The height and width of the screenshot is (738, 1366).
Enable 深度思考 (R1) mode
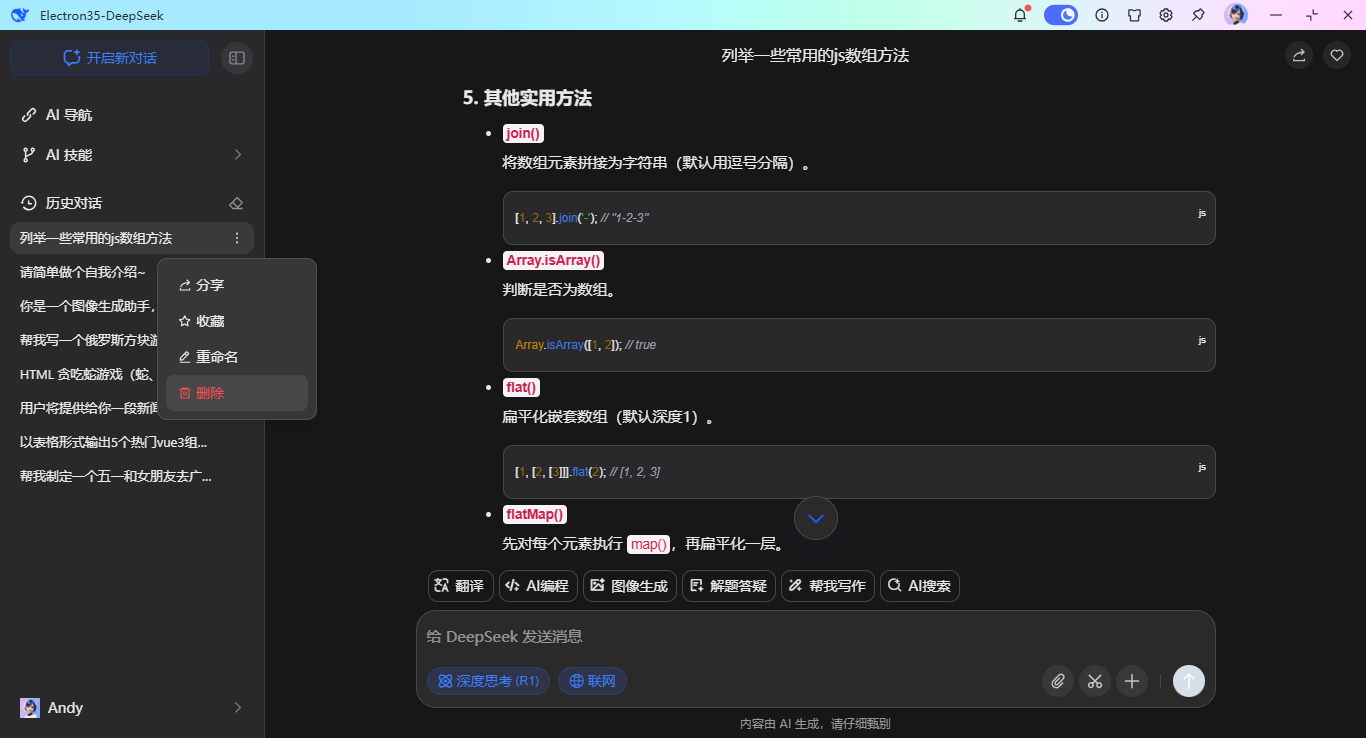point(488,681)
